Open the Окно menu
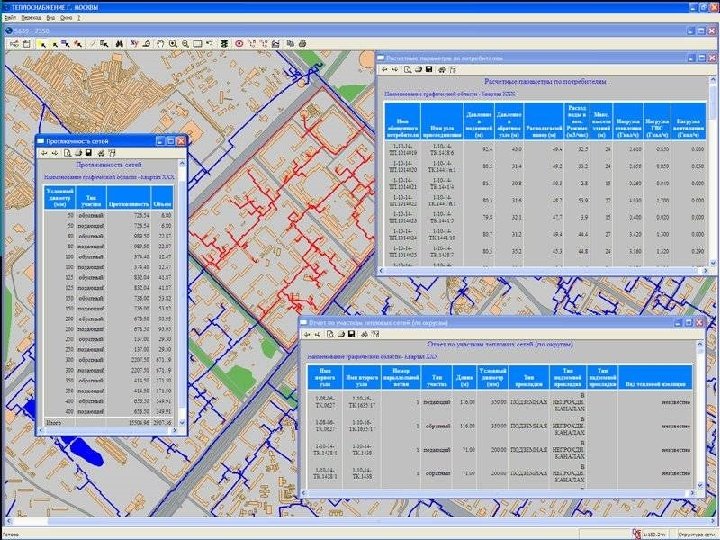The height and width of the screenshot is (540, 720). (x=66, y=17)
